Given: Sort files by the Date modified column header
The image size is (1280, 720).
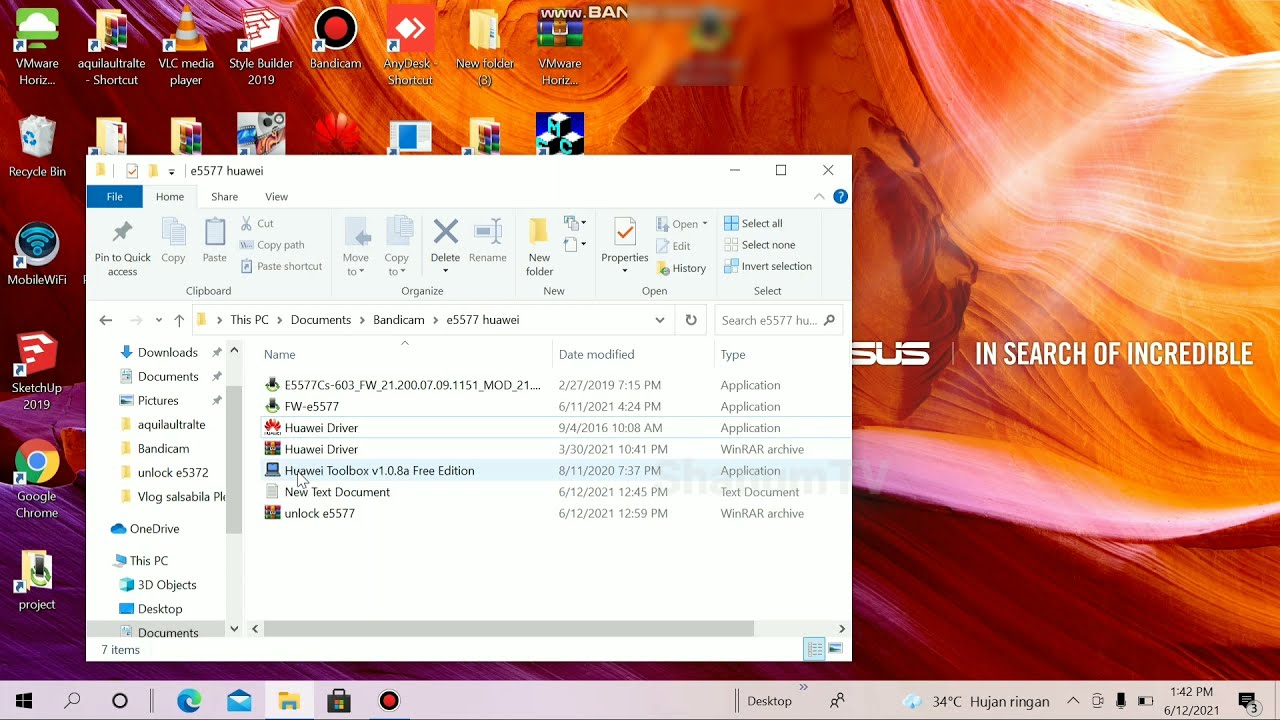Looking at the screenshot, I should point(597,354).
